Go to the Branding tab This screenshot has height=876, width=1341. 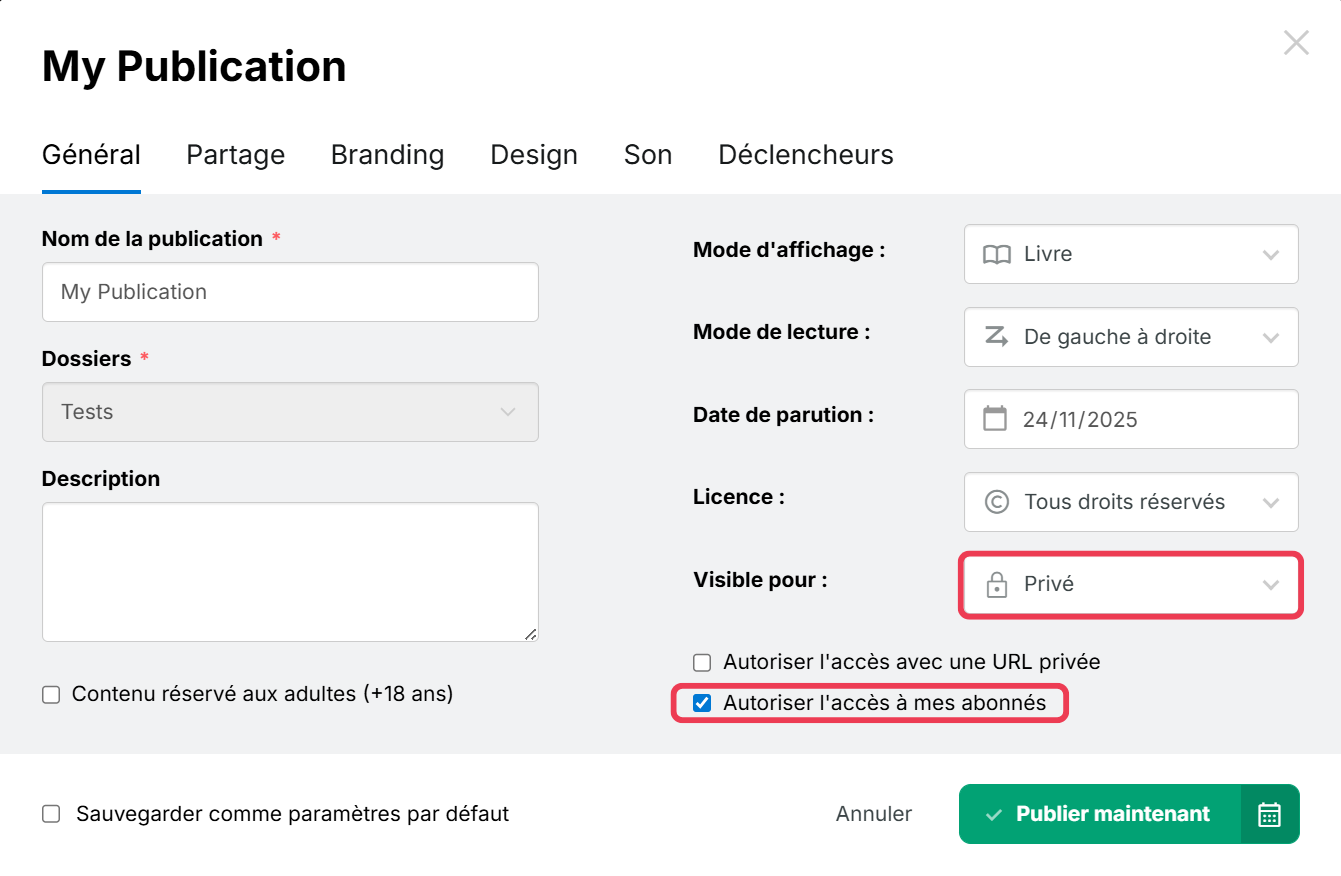pos(387,155)
